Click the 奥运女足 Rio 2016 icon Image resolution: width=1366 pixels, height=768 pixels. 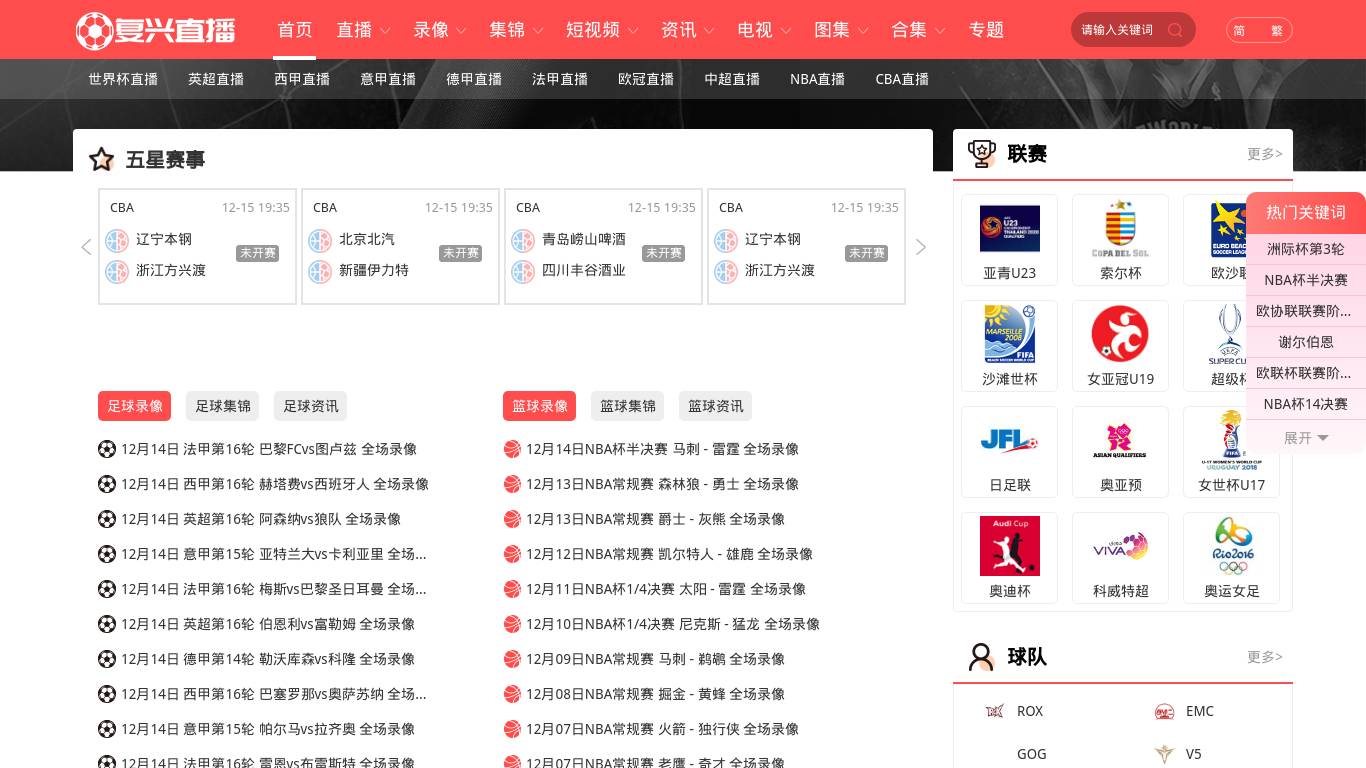1231,546
